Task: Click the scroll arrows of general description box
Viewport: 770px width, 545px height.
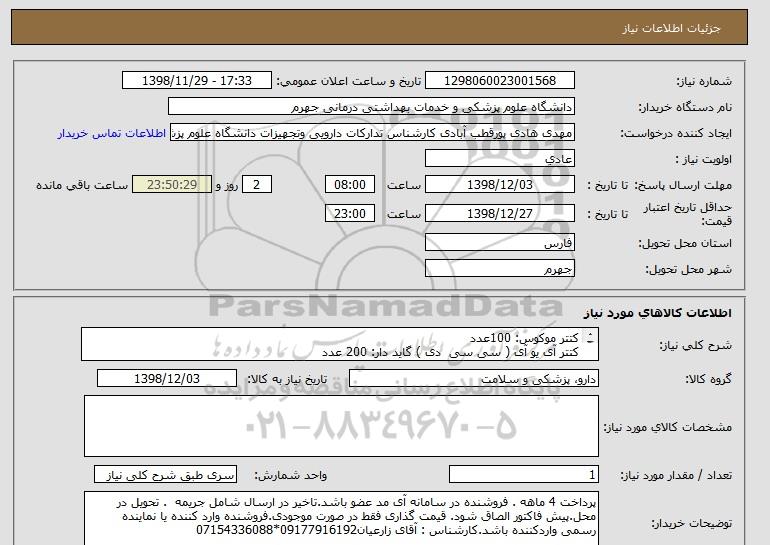Action: point(590,338)
